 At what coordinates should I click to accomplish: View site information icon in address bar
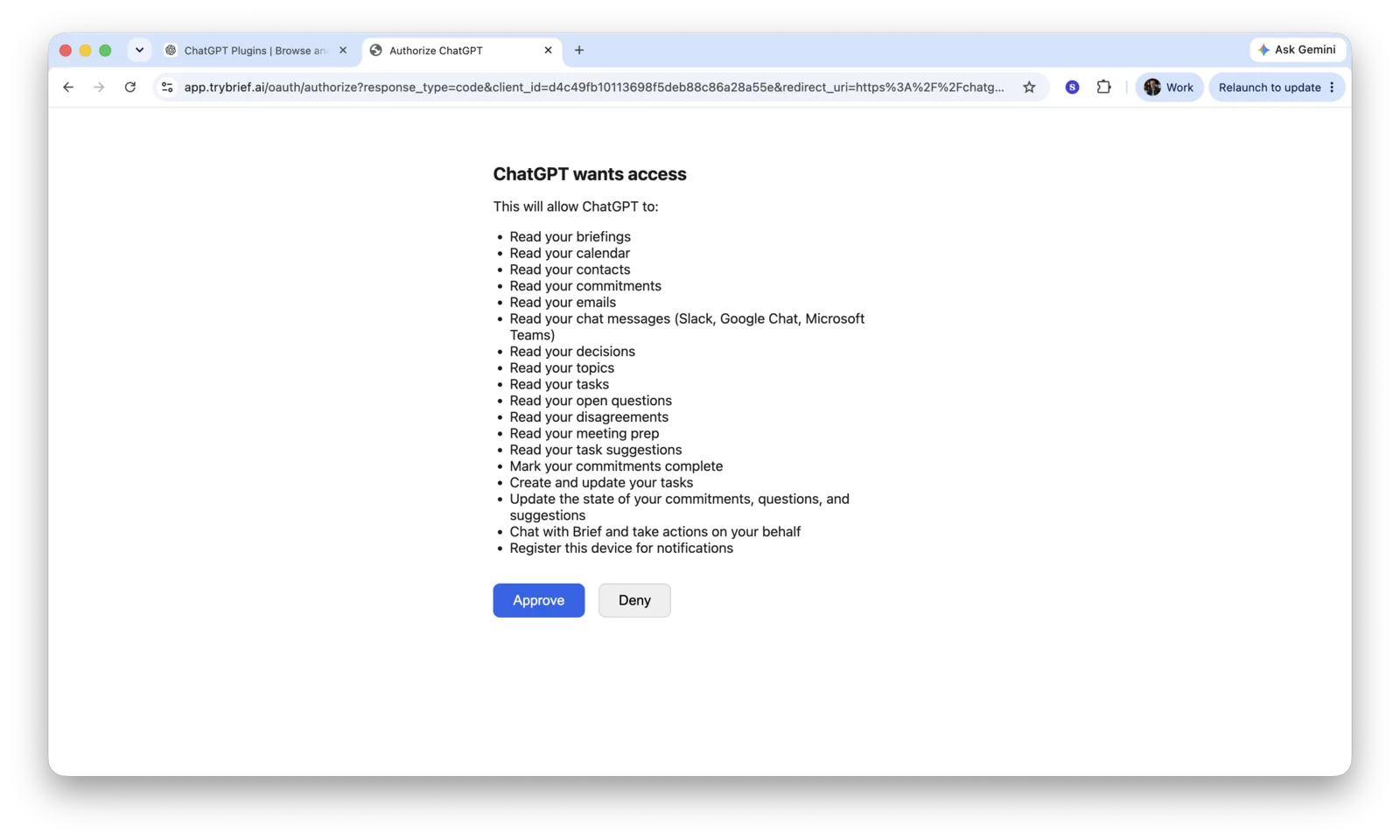(x=167, y=87)
